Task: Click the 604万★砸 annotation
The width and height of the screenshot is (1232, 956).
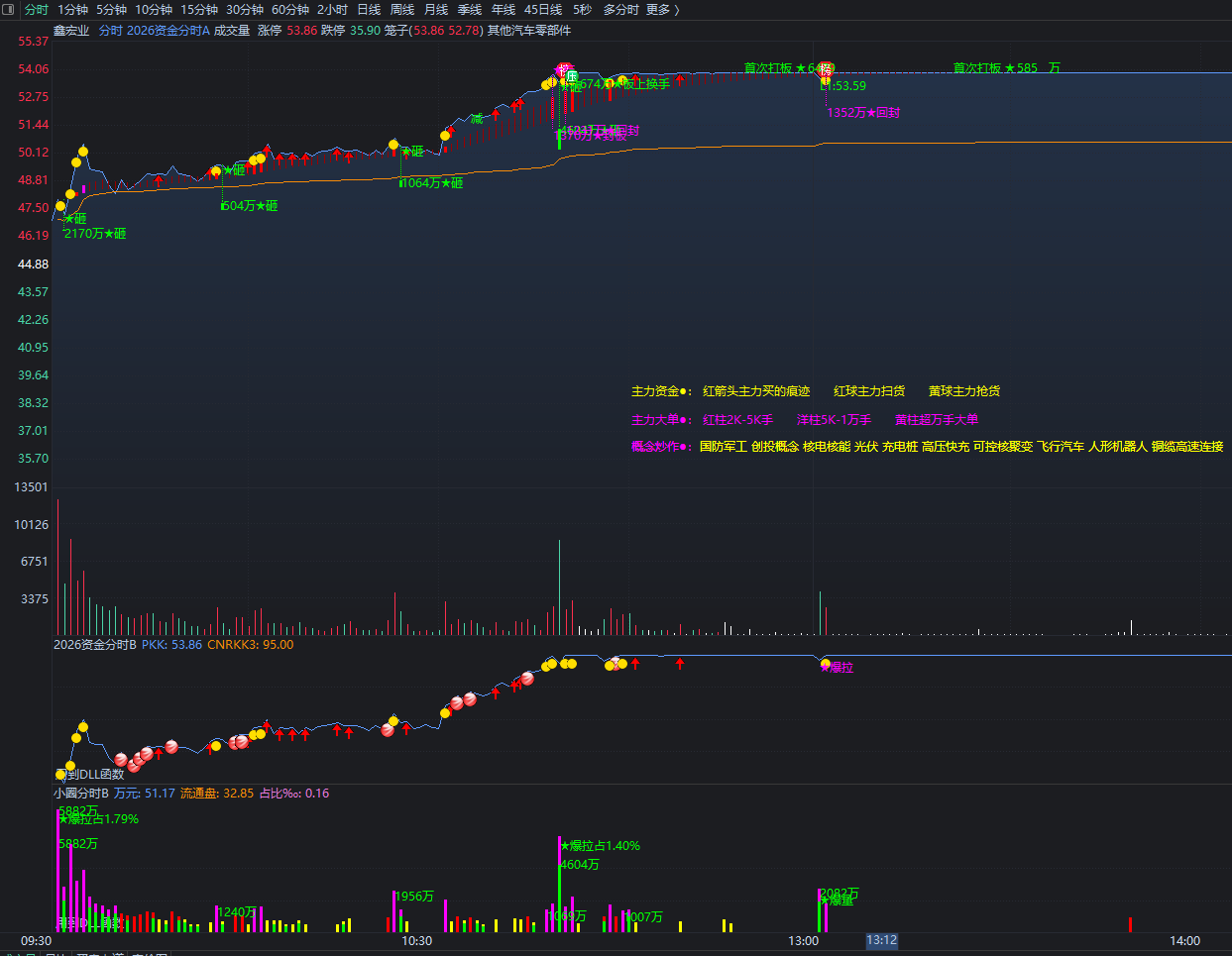Action: point(249,206)
